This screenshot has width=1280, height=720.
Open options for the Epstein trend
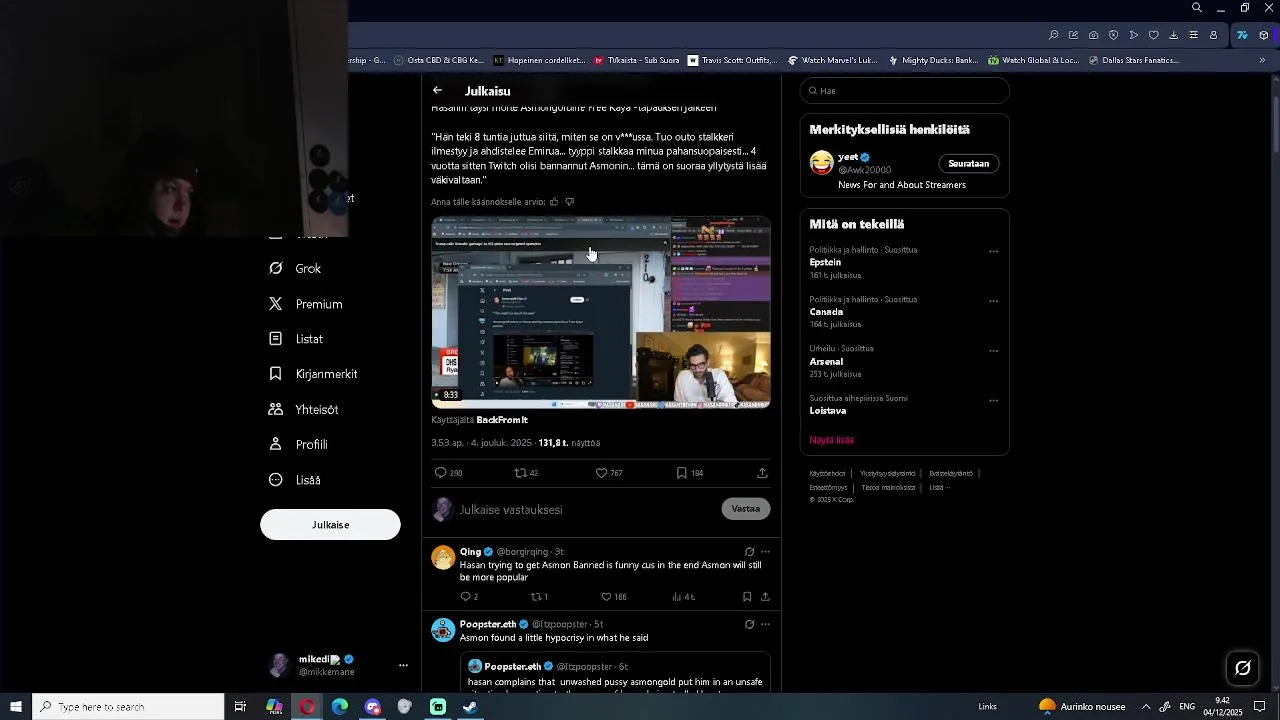(993, 251)
